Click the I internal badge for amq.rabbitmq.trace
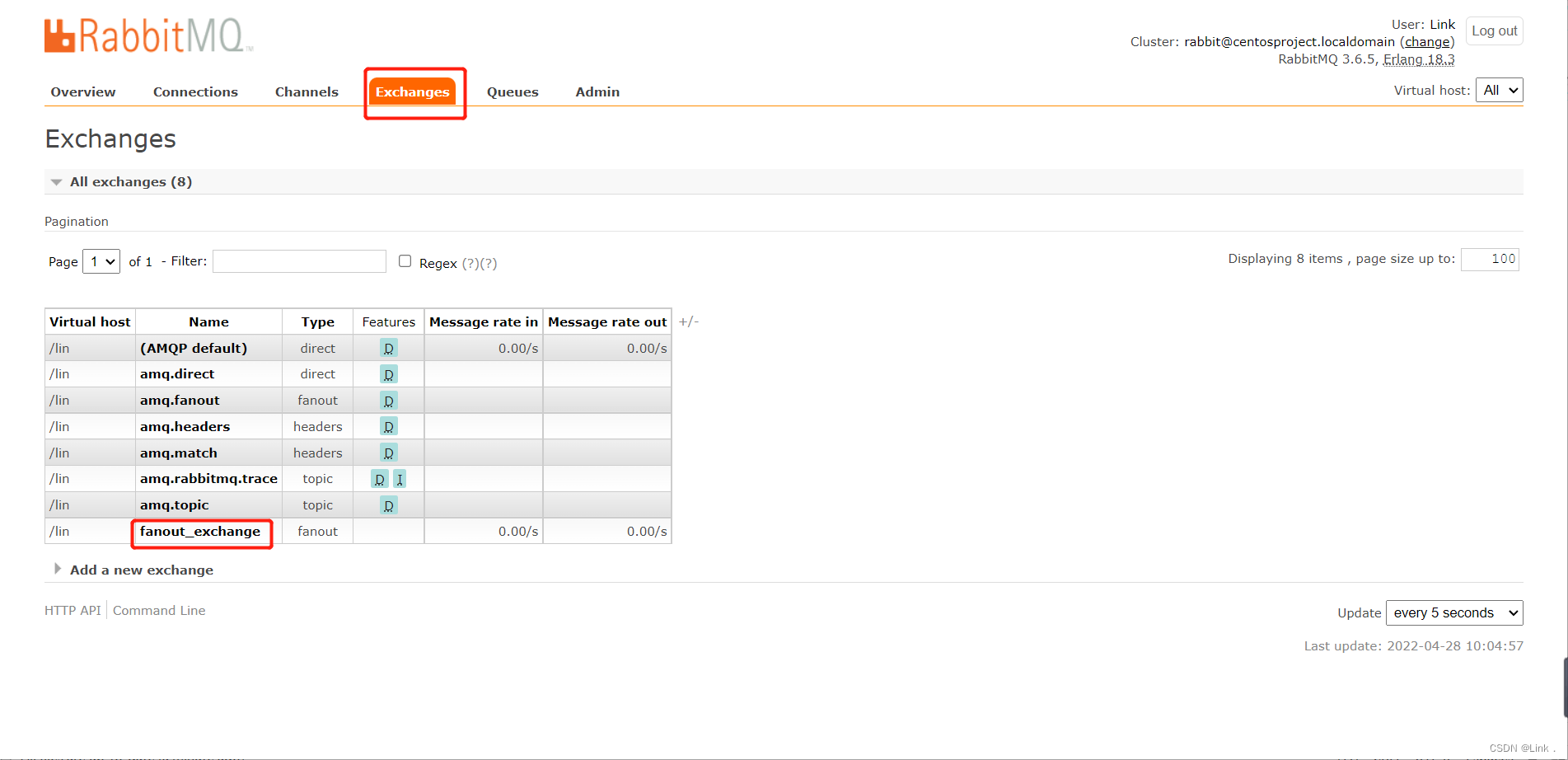 pyautogui.click(x=400, y=479)
